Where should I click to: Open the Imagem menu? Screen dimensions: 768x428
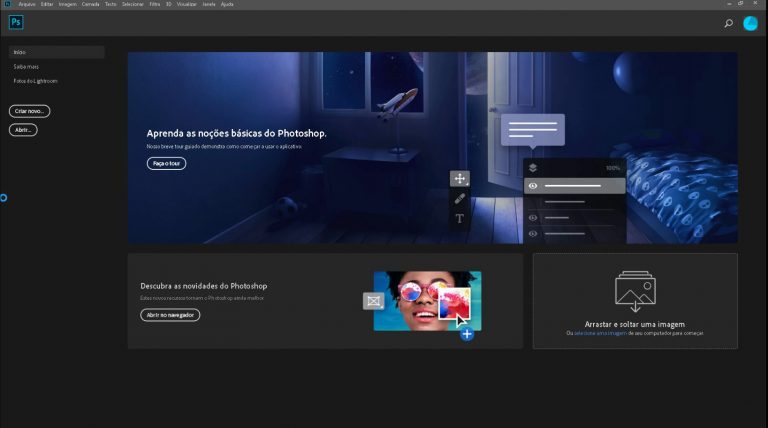[68, 4]
